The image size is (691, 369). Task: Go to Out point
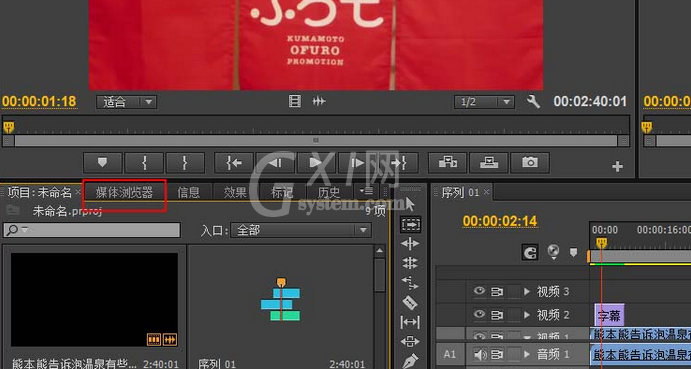[x=399, y=163]
